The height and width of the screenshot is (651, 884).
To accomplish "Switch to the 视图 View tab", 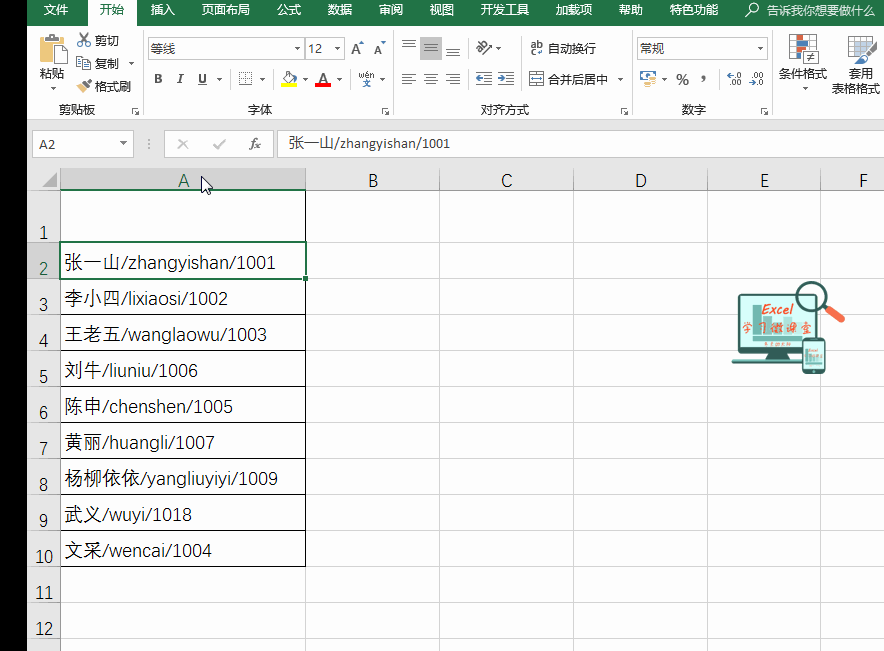I will pyautogui.click(x=441, y=10).
